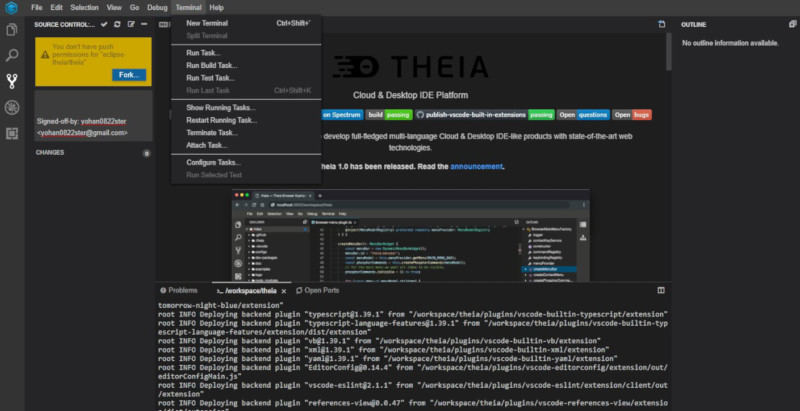
Task: Click the build passing badge
Action: pyautogui.click(x=389, y=115)
